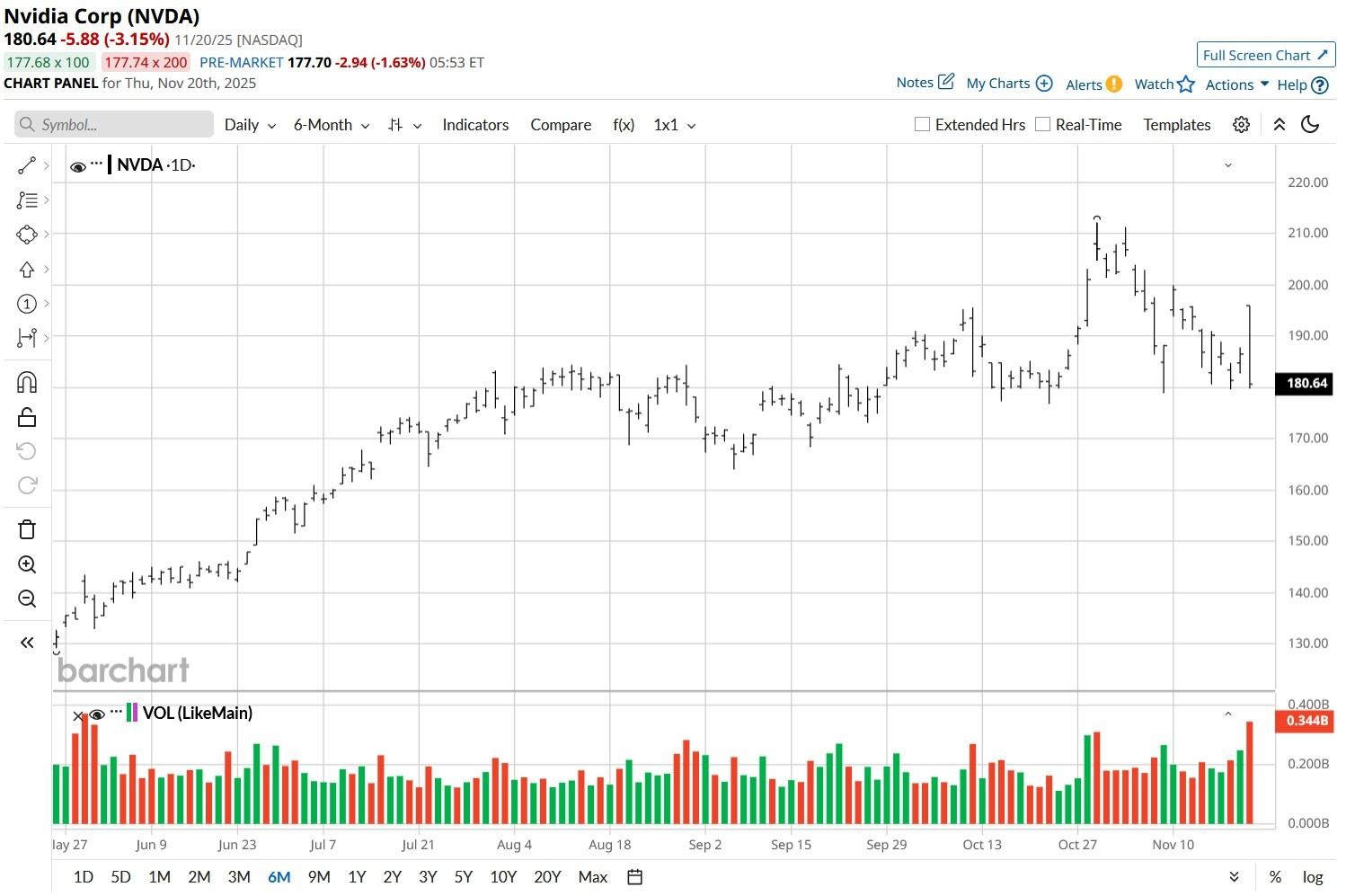
Task: Add NVDA to Watchlist
Action: (x=1164, y=84)
